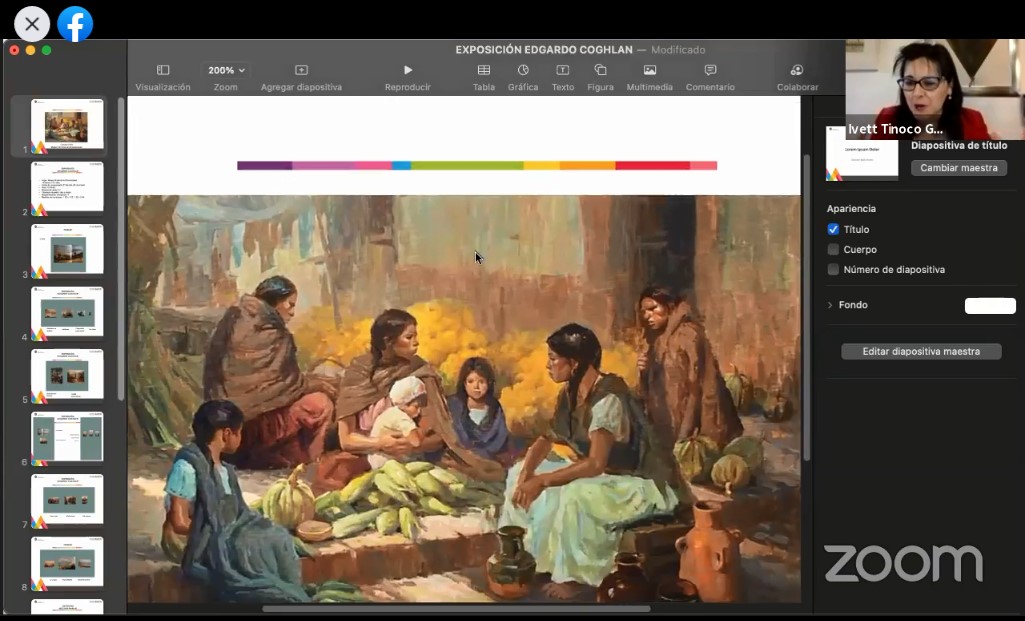Viewport: 1025px width, 621px height.
Task: Select the market painting on the slide
Action: point(464,399)
